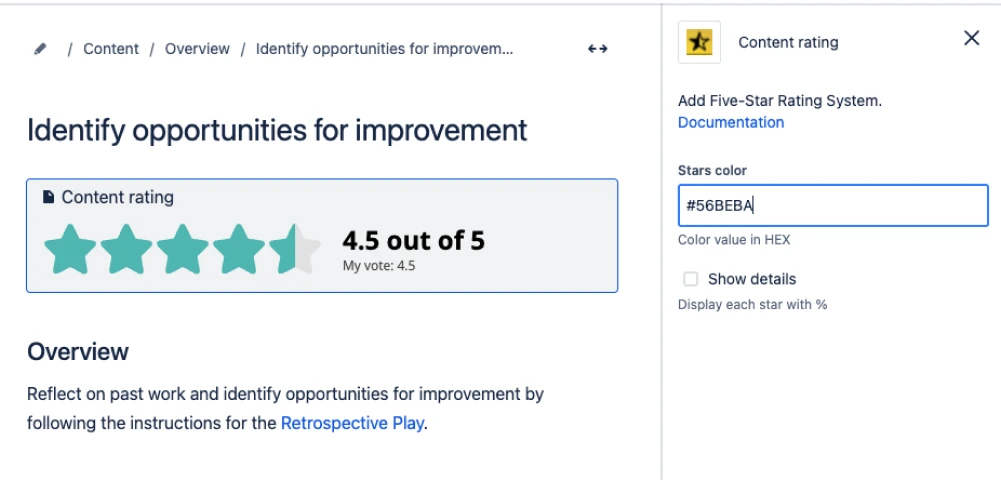Click the half-filled fifth star
The height and width of the screenshot is (480, 1001).
294,249
